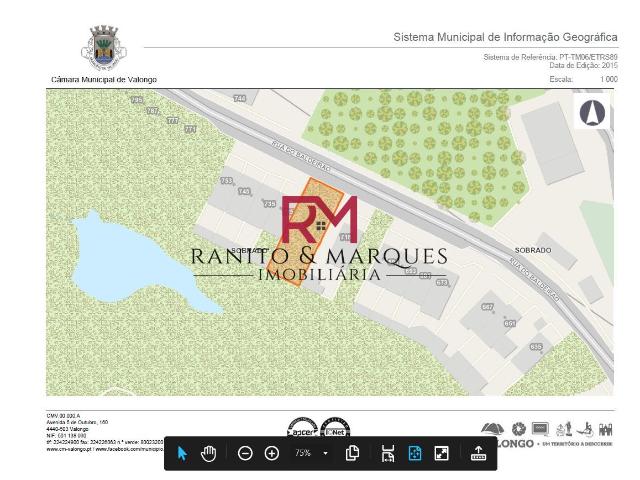Click parcel label 771 on map
640x480 pixels.
(x=190, y=129)
